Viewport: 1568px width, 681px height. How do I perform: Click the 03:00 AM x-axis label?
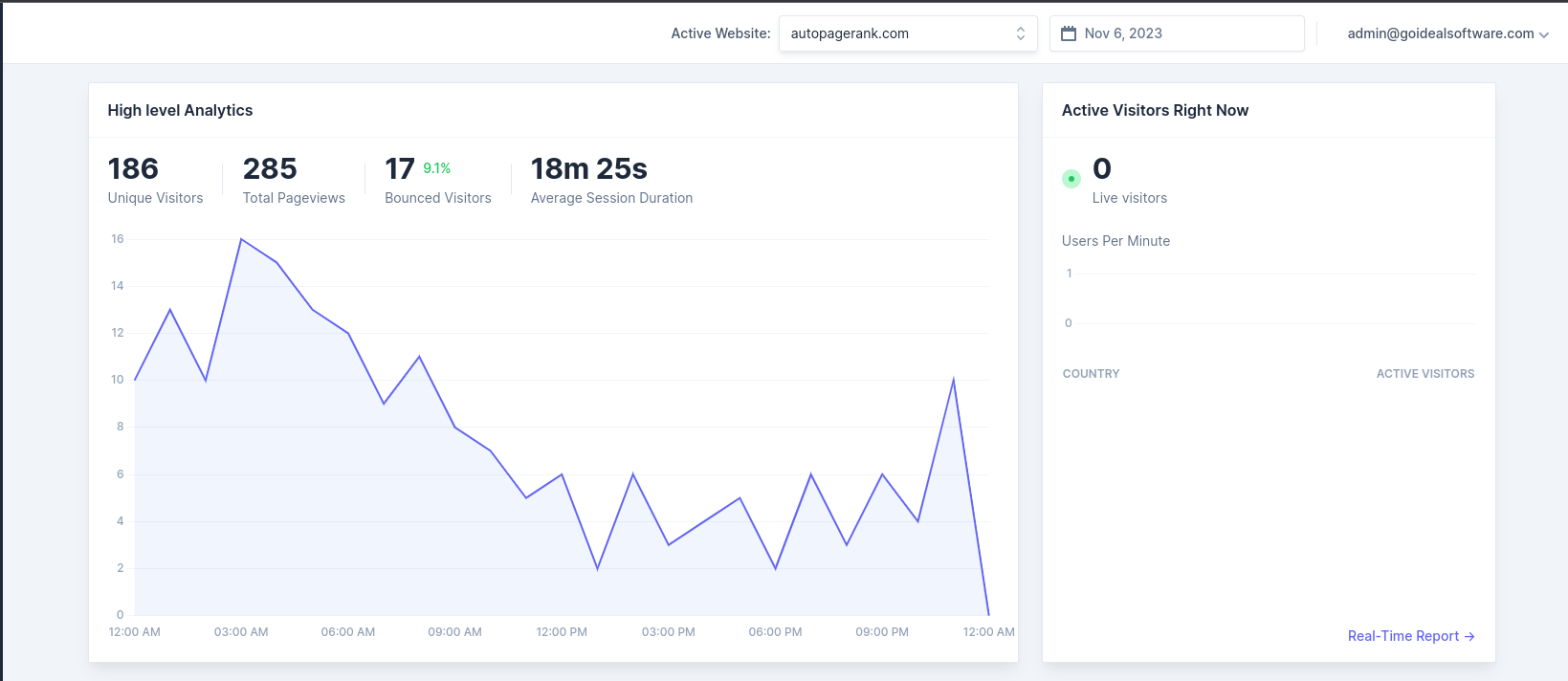[x=241, y=632]
